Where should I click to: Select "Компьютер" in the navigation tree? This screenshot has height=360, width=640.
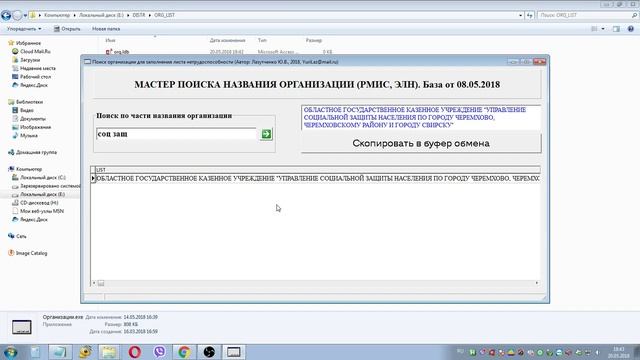click(29, 169)
